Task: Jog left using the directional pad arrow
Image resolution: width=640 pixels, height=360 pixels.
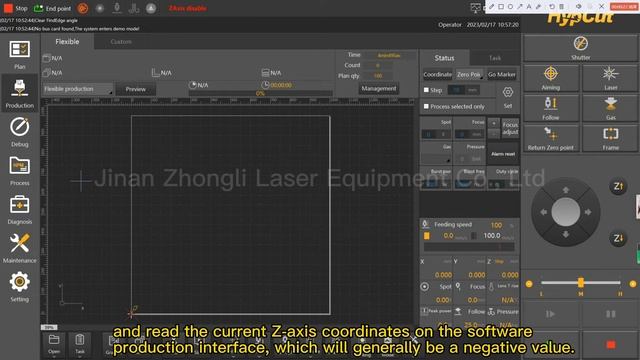Action: [x=543, y=212]
